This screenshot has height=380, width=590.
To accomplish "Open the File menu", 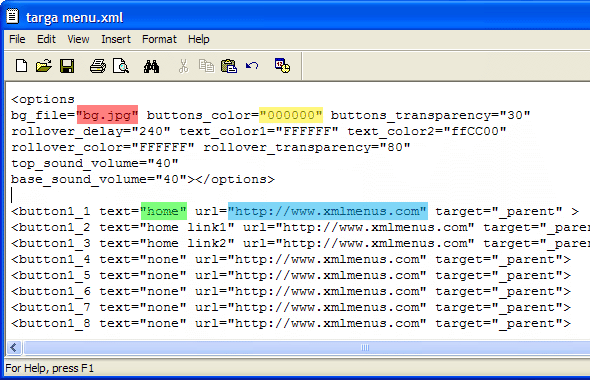I will [x=17, y=39].
